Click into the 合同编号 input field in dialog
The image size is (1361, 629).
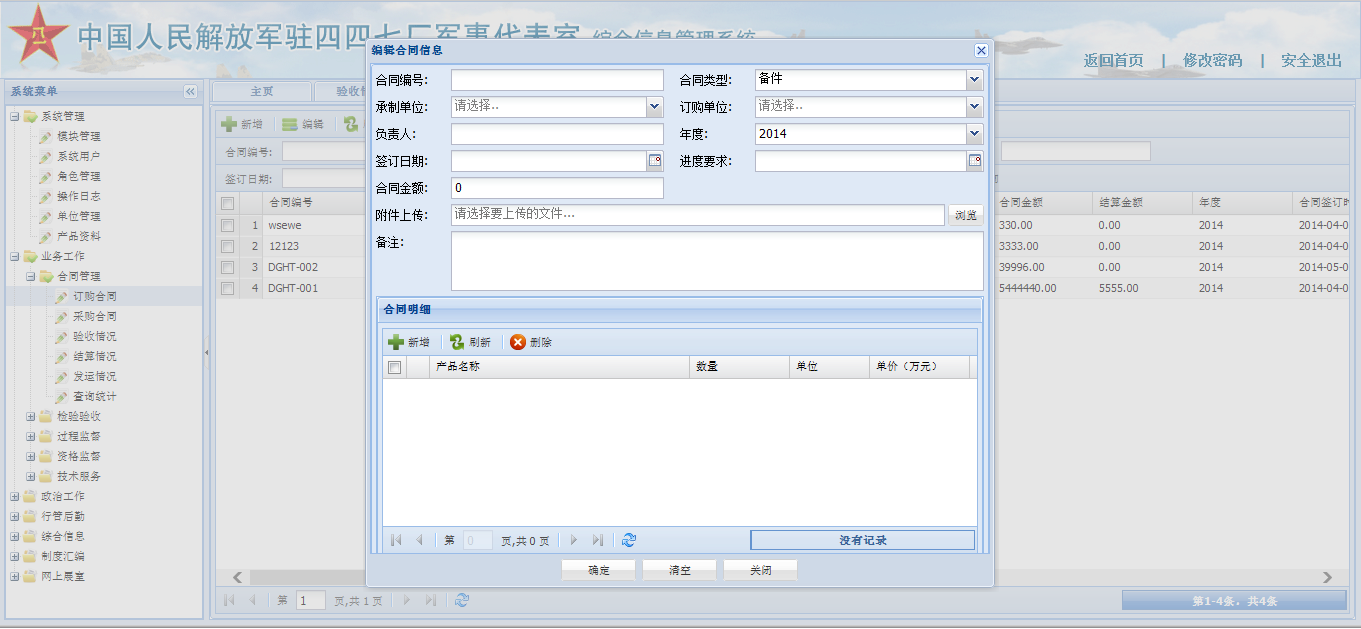tap(557, 80)
